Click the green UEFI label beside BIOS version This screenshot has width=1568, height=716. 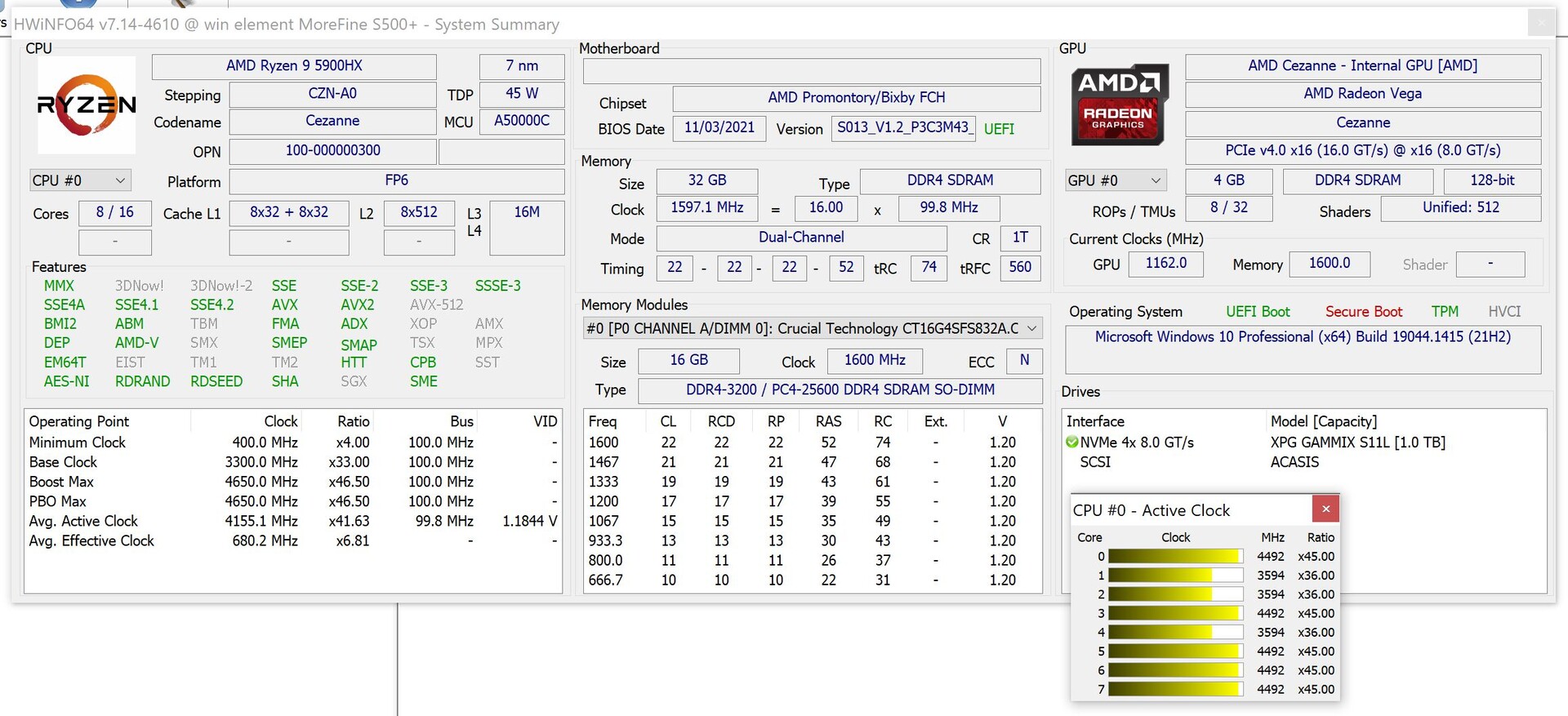pyautogui.click(x=999, y=129)
